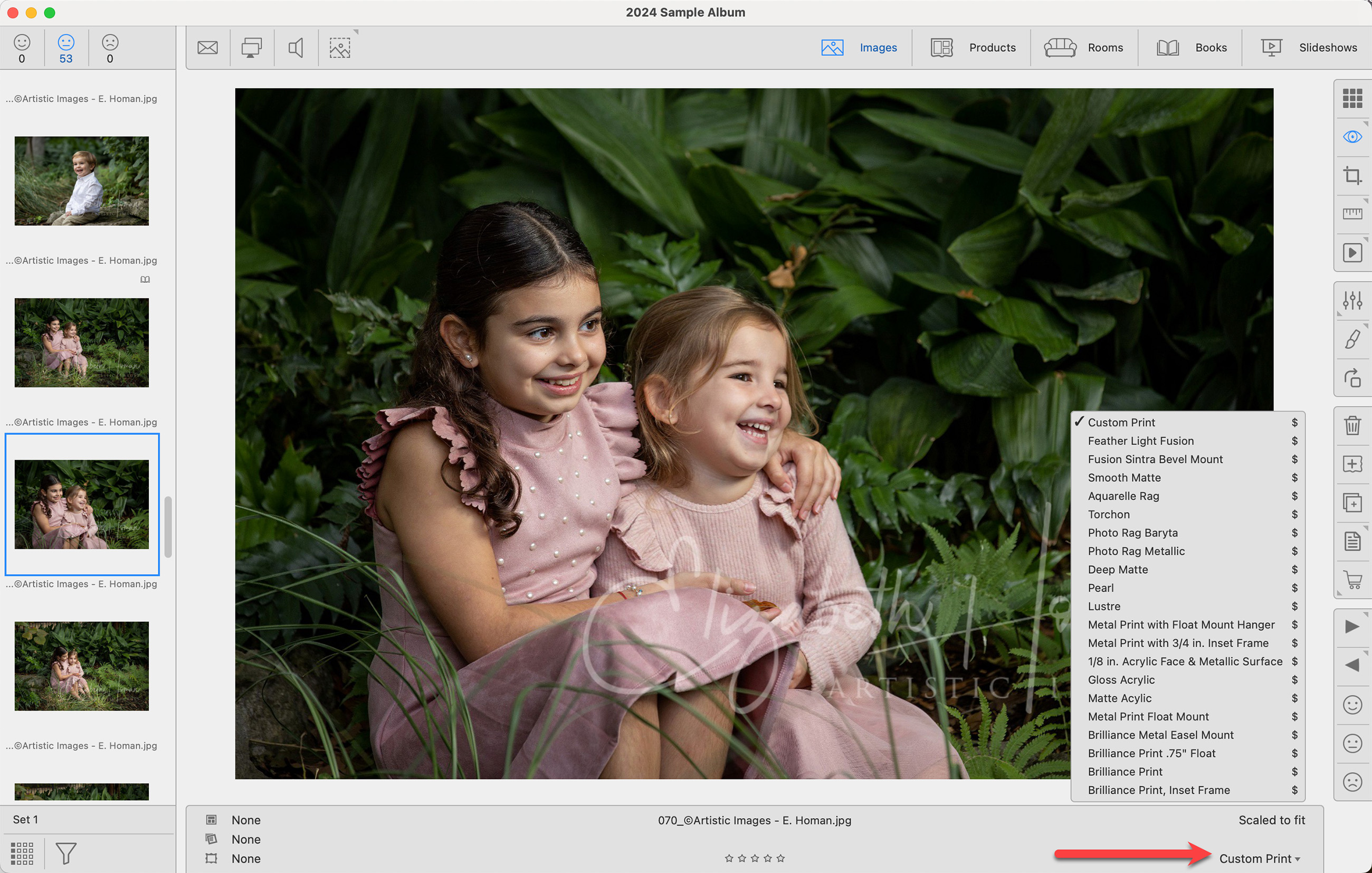Select the boy in white shirt thumbnail
Image resolution: width=1372 pixels, height=873 pixels.
pos(81,181)
